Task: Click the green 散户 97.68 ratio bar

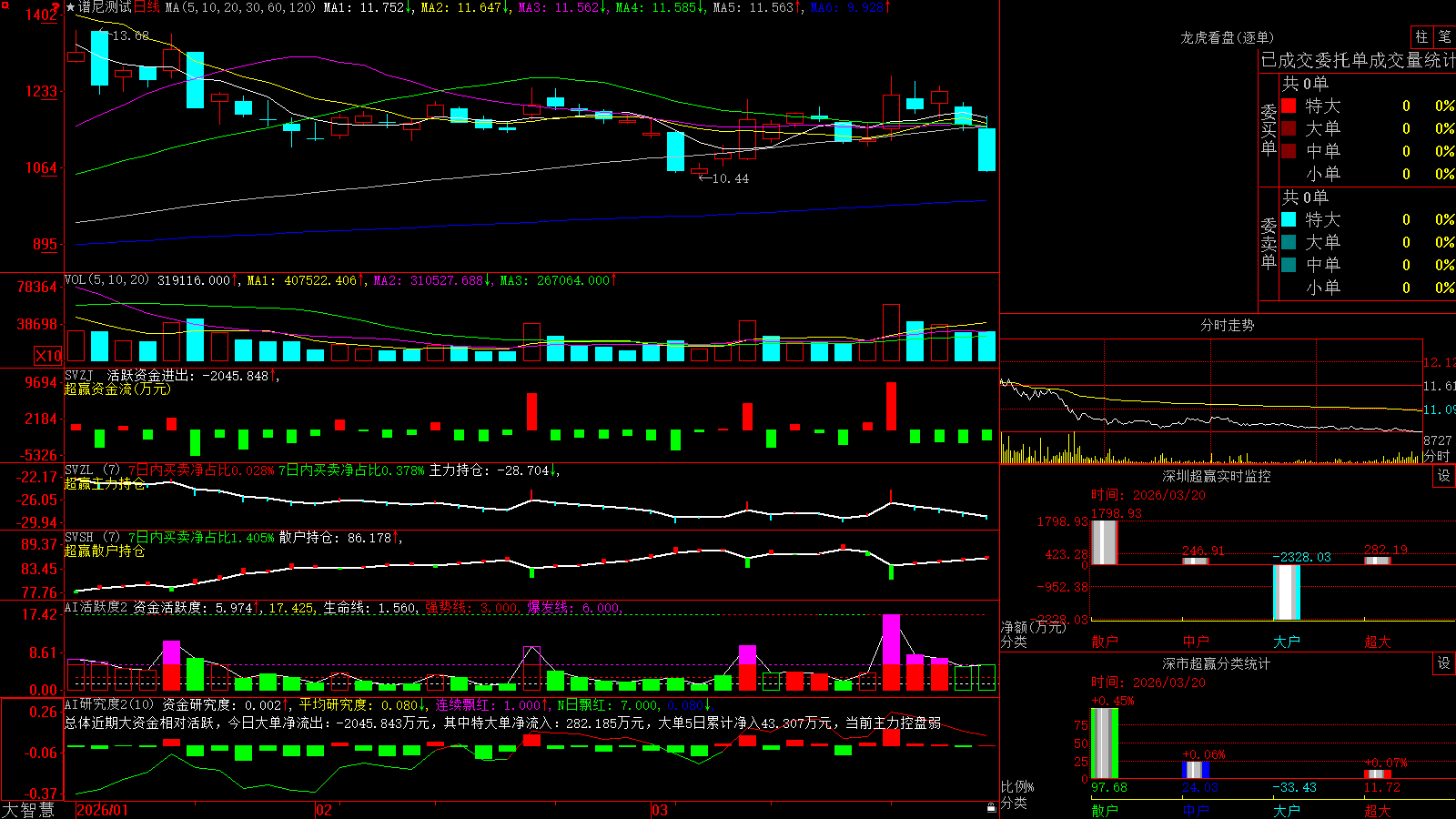Action: 1104,743
